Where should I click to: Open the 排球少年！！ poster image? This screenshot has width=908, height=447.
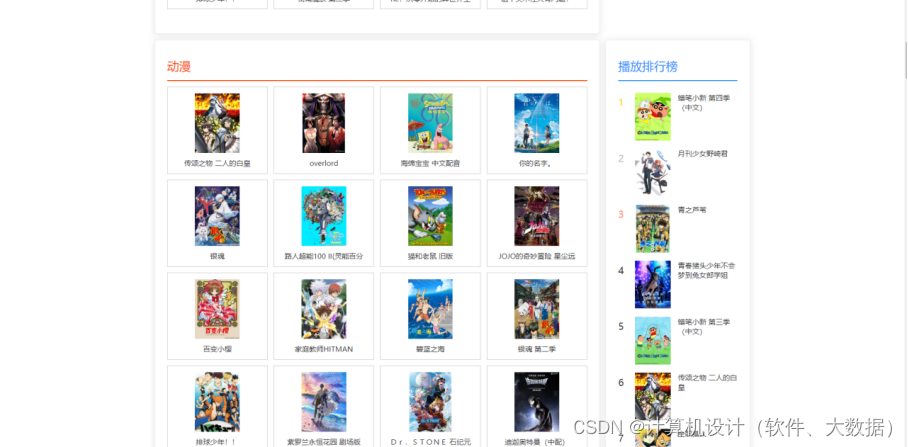click(217, 402)
